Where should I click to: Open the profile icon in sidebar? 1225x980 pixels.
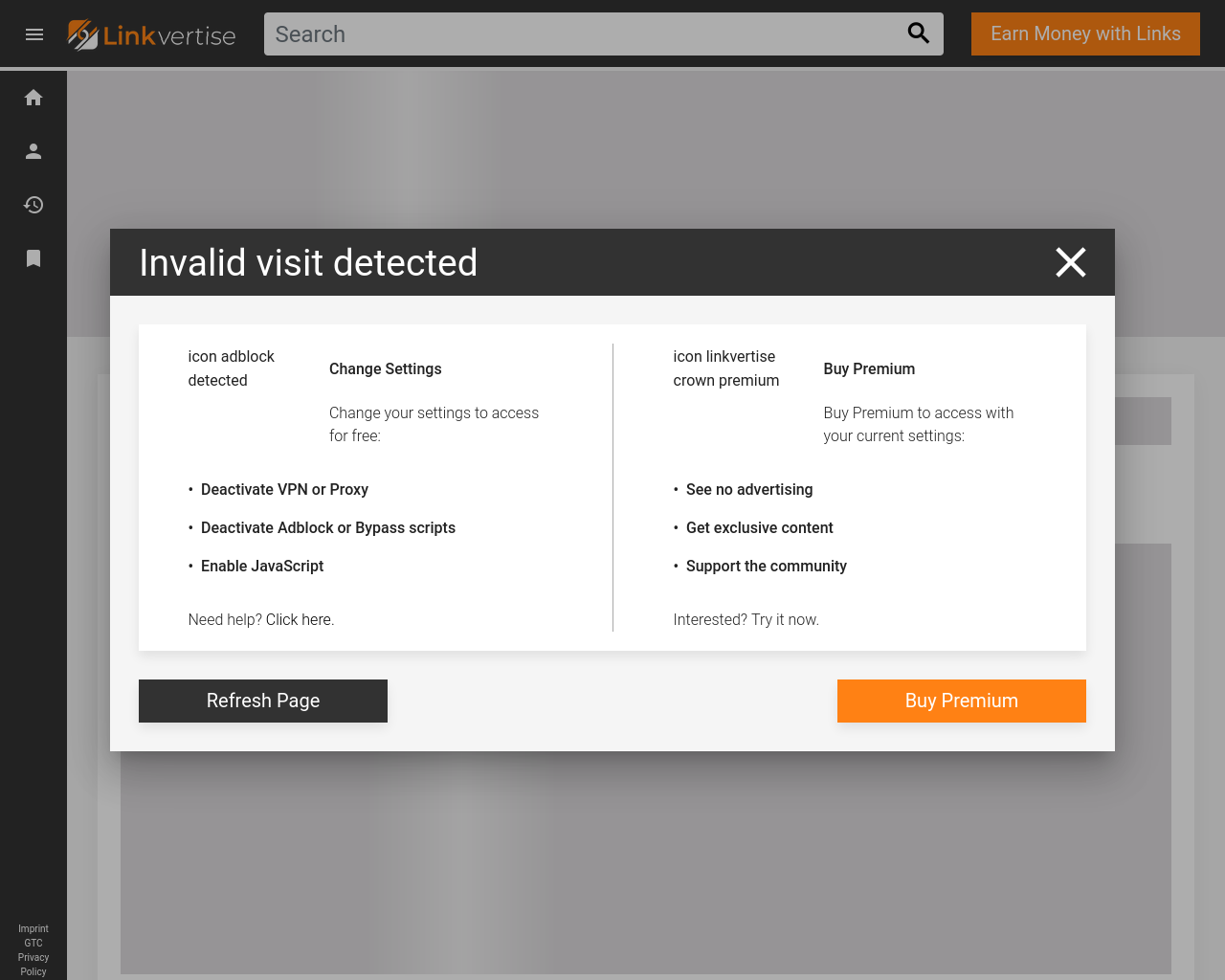[x=33, y=151]
